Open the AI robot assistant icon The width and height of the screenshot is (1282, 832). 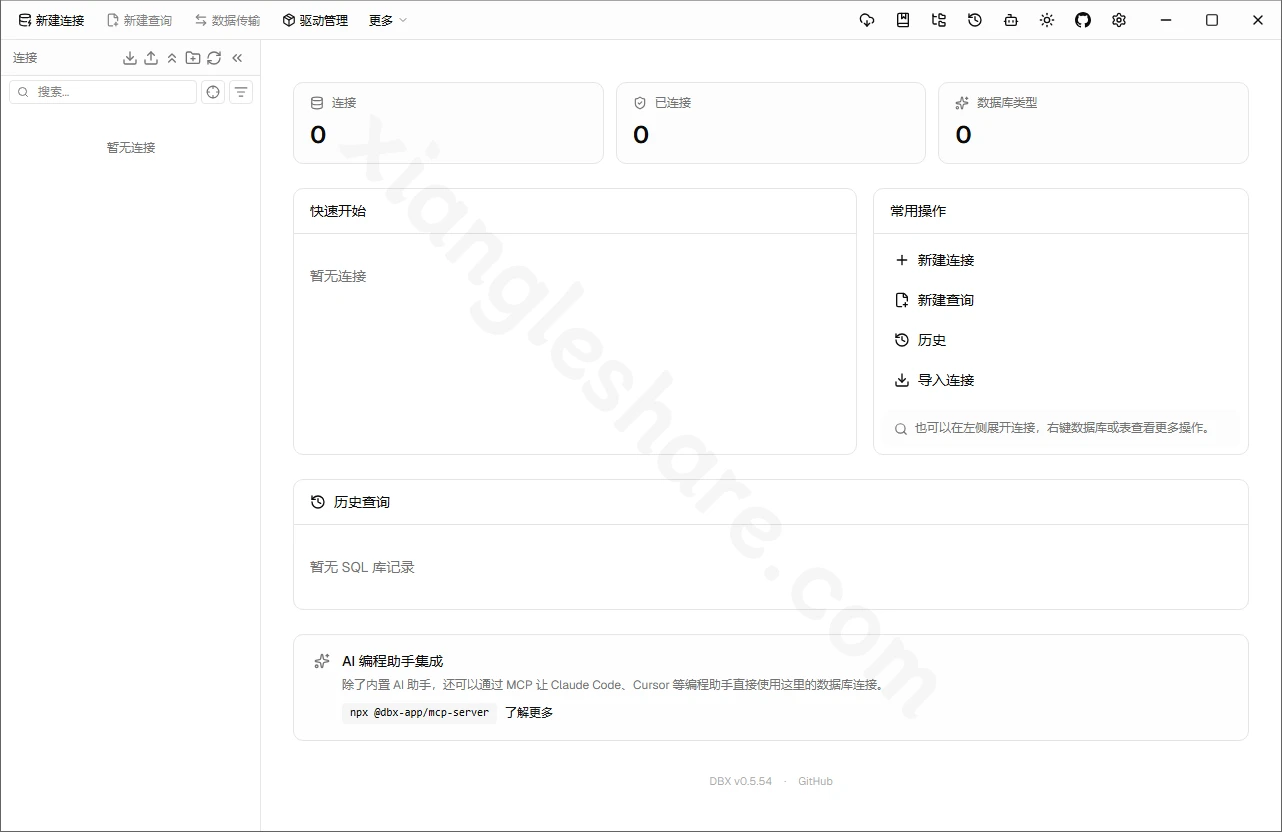click(x=1011, y=20)
